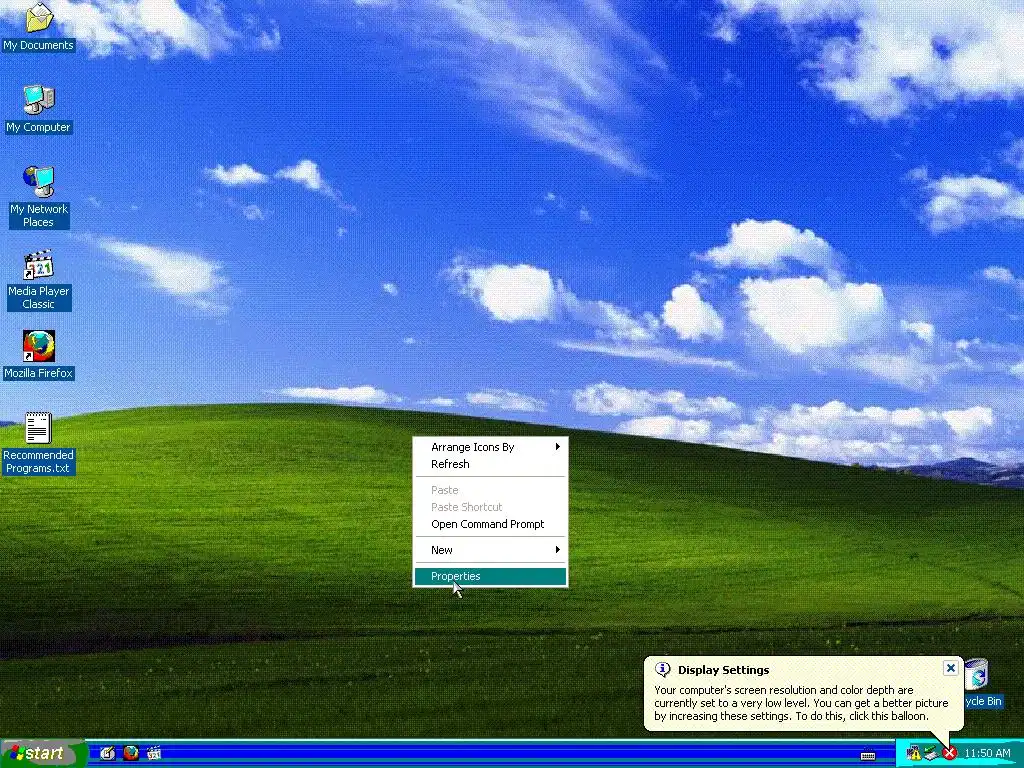Choose Open Command Prompt from context menu
The height and width of the screenshot is (768, 1024).
coord(490,524)
